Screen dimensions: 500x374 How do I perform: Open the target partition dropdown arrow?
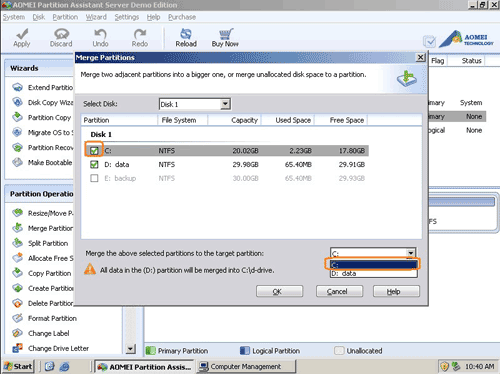click(x=411, y=253)
